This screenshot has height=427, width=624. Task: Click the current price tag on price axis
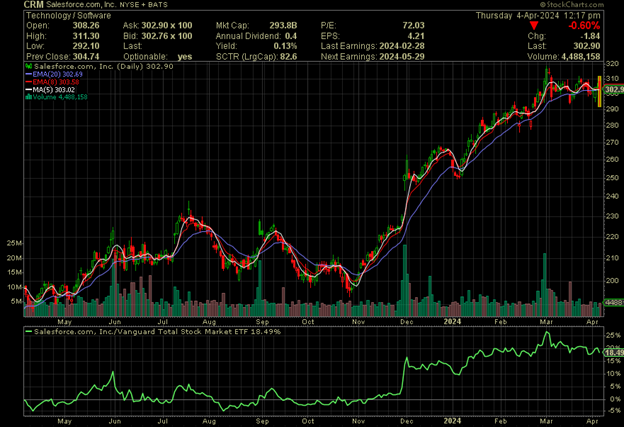(x=614, y=90)
